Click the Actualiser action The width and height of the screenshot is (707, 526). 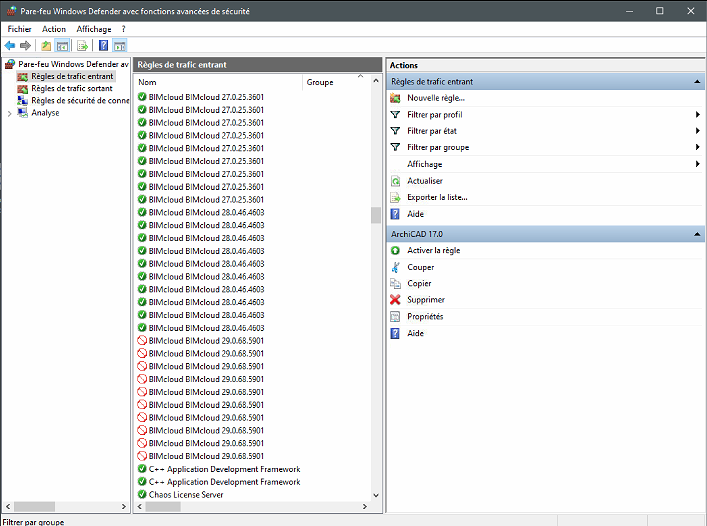(425, 181)
